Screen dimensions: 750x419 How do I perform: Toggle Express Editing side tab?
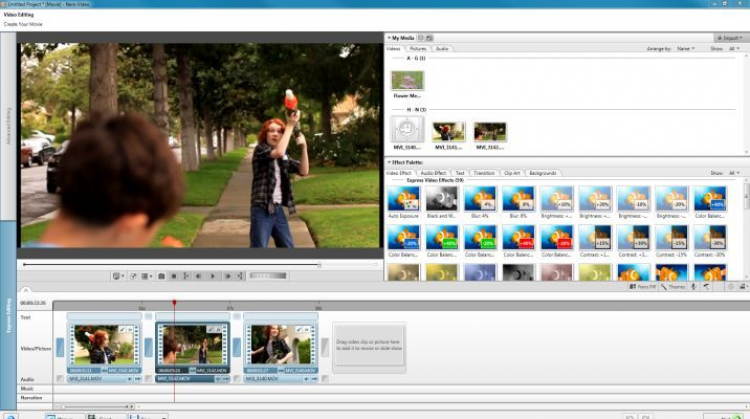coord(10,314)
